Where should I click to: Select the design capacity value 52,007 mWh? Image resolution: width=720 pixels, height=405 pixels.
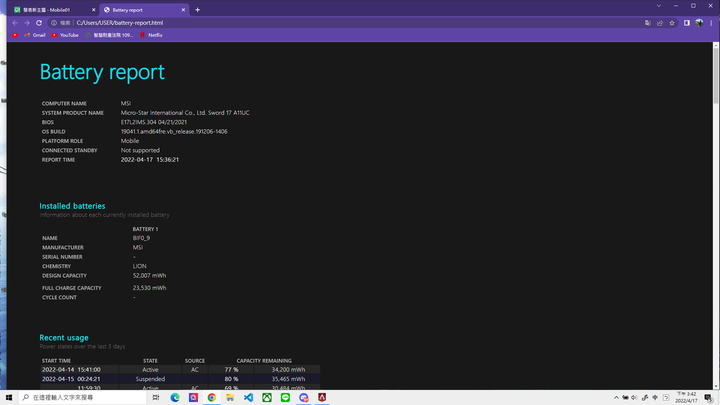pos(149,276)
